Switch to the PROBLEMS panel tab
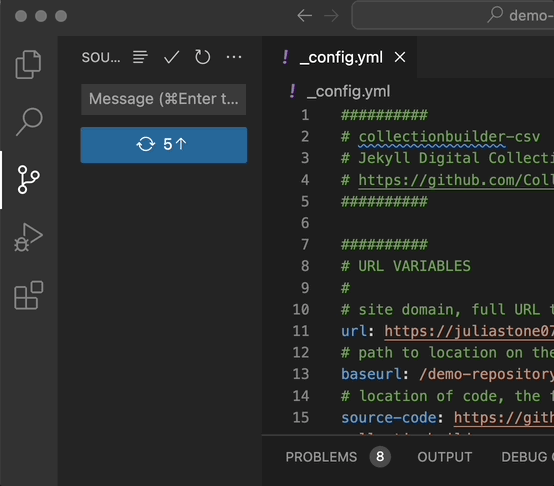This screenshot has height=486, width=554. 321,457
